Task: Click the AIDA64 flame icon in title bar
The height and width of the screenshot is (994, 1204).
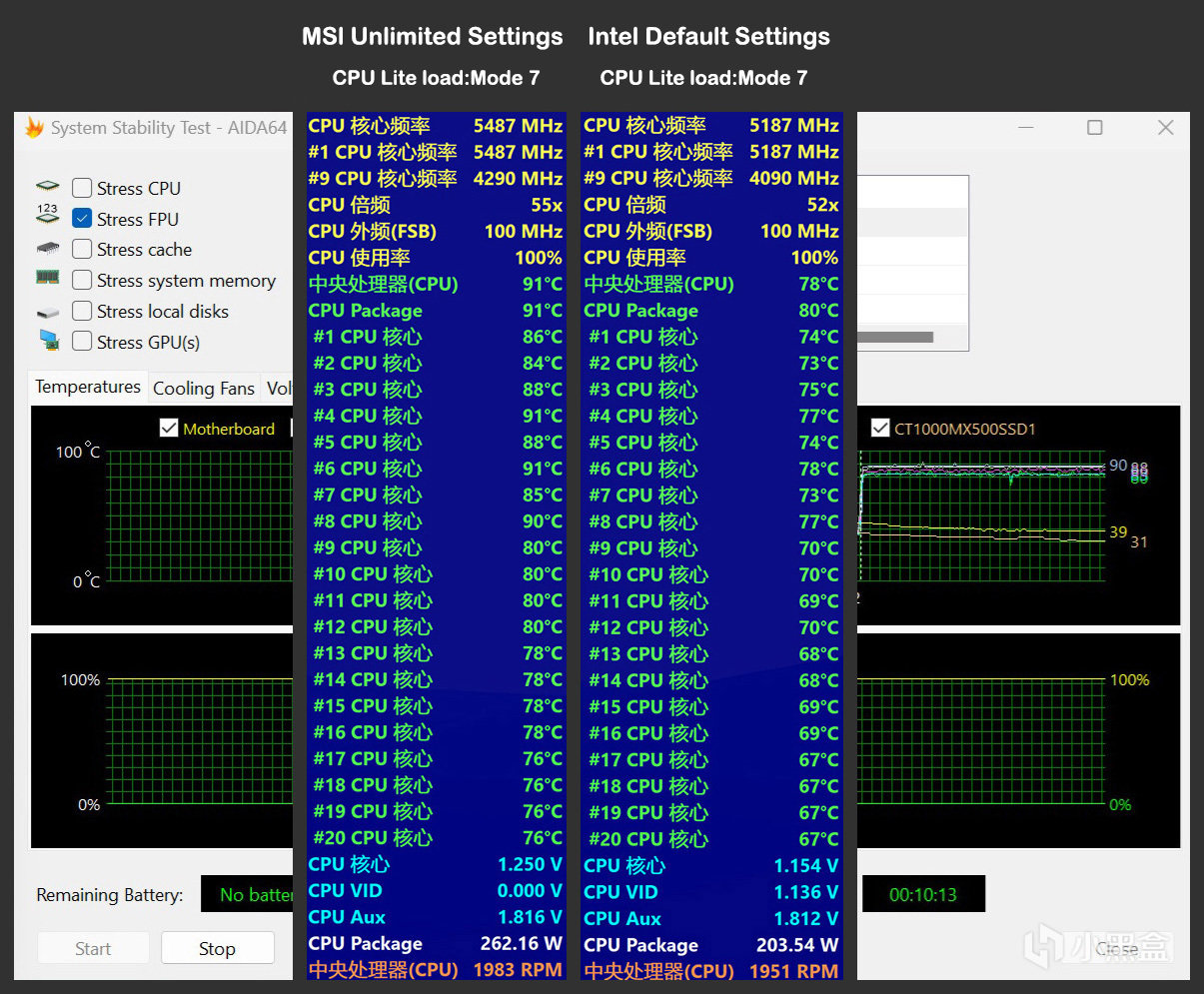Action: point(34,127)
